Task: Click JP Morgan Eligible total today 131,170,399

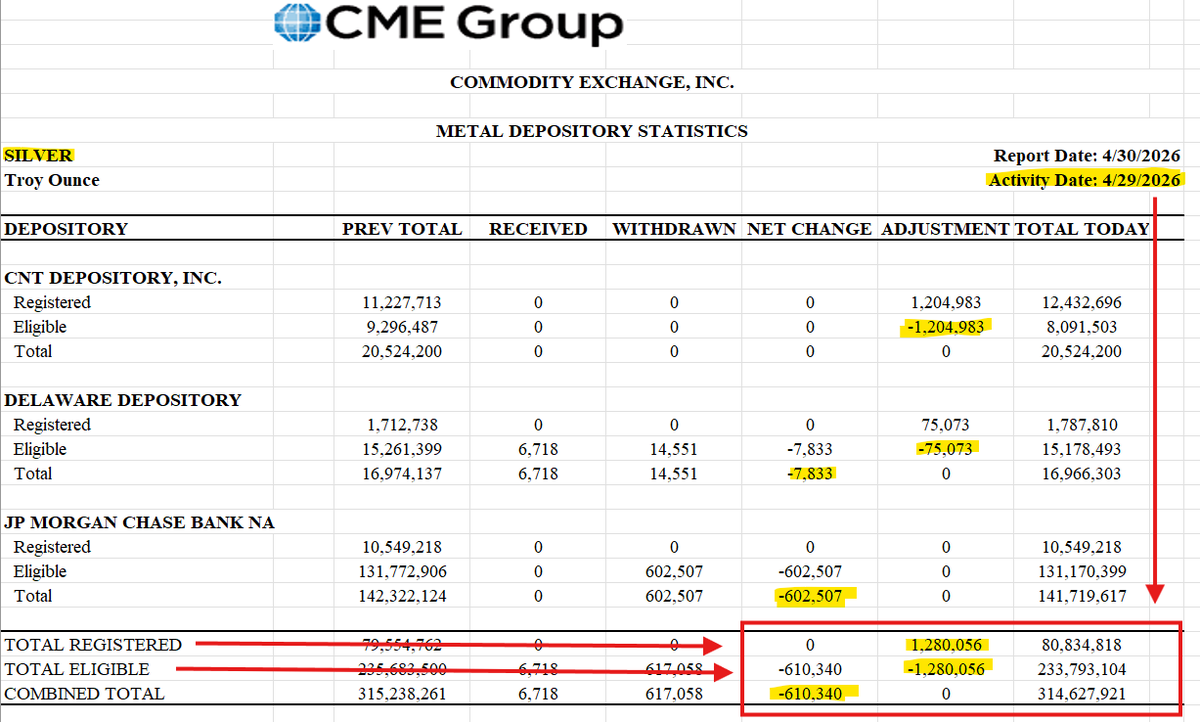Action: tap(1081, 571)
